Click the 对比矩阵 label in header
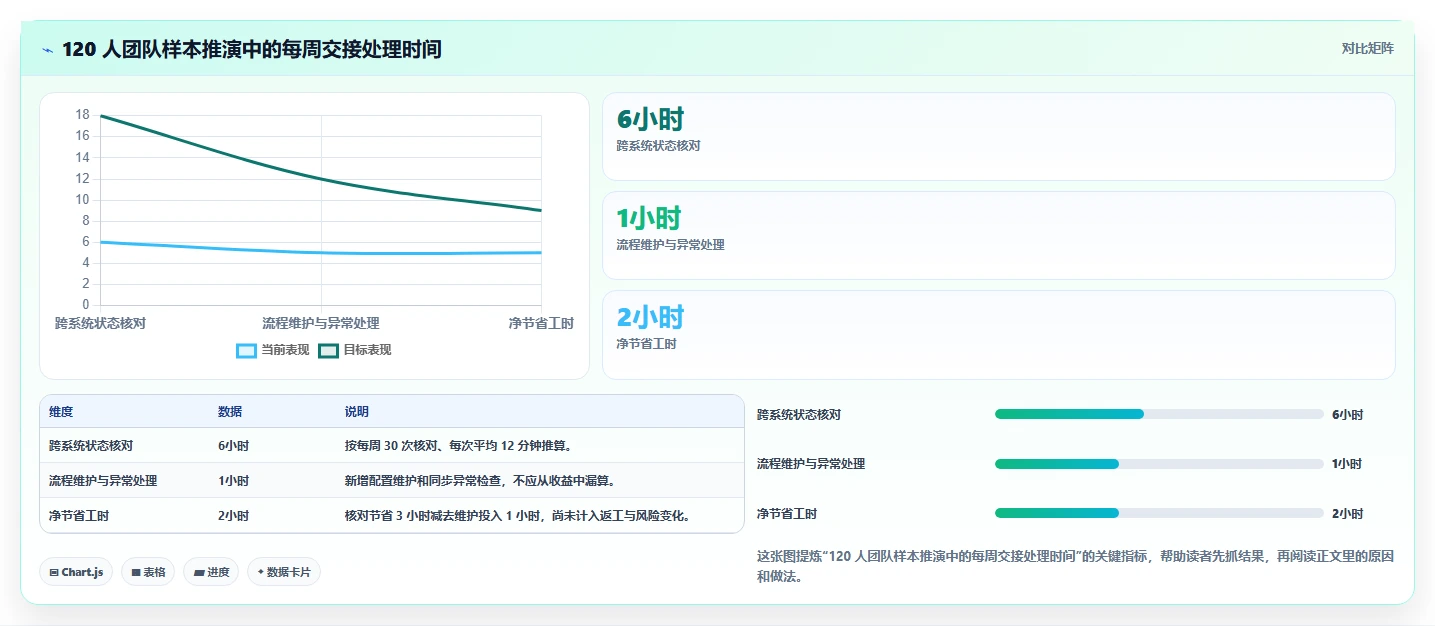 [x=1367, y=48]
